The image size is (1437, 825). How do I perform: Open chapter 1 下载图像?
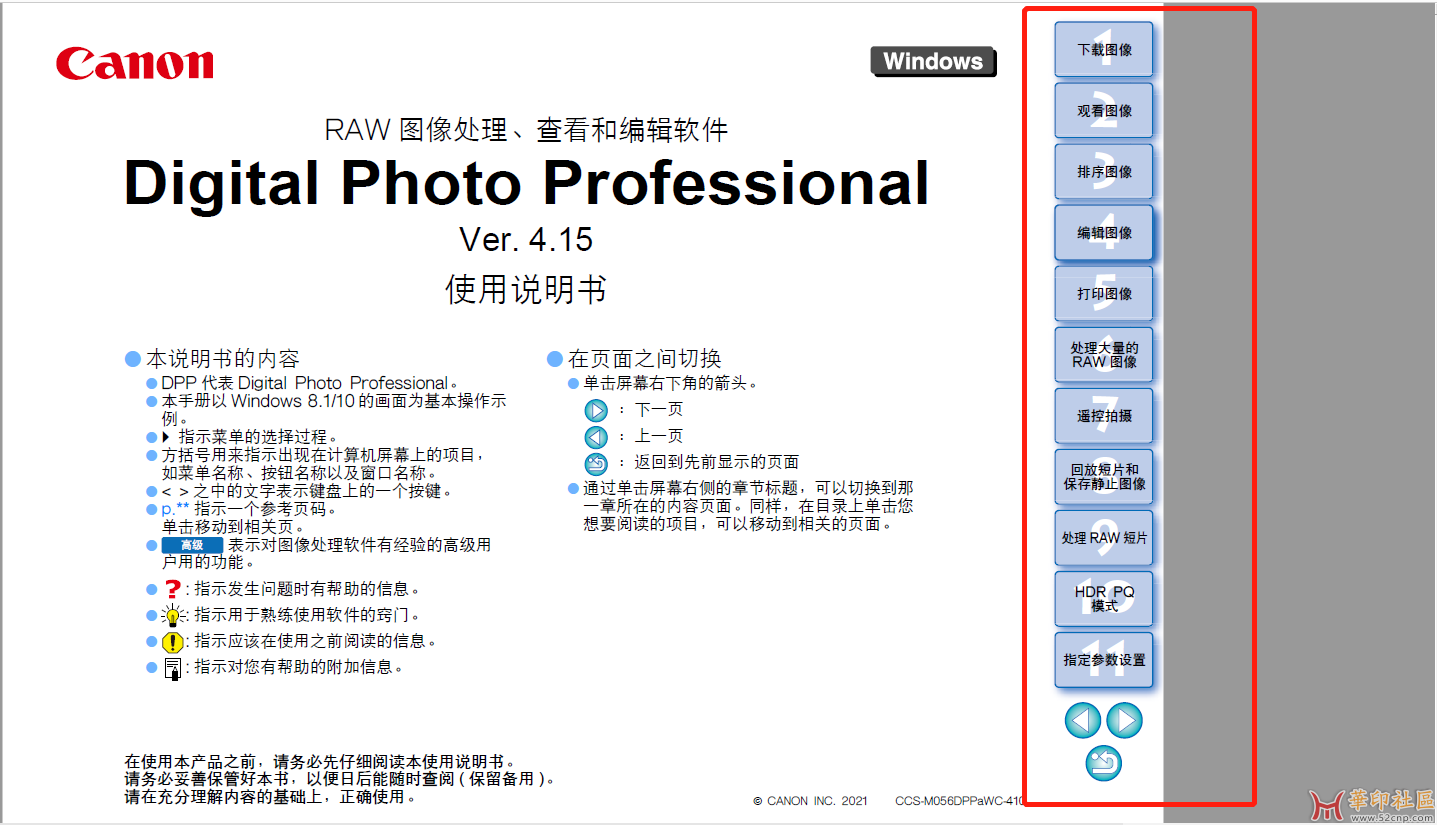[1104, 49]
